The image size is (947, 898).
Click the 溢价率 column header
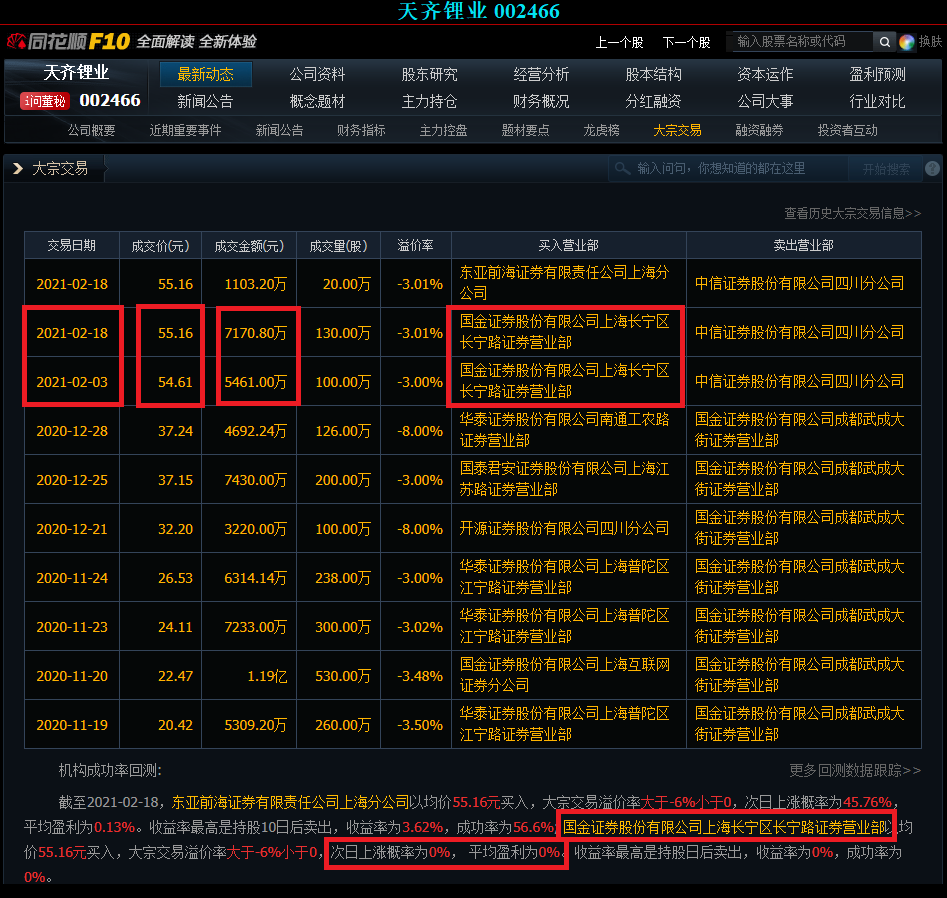(x=416, y=246)
